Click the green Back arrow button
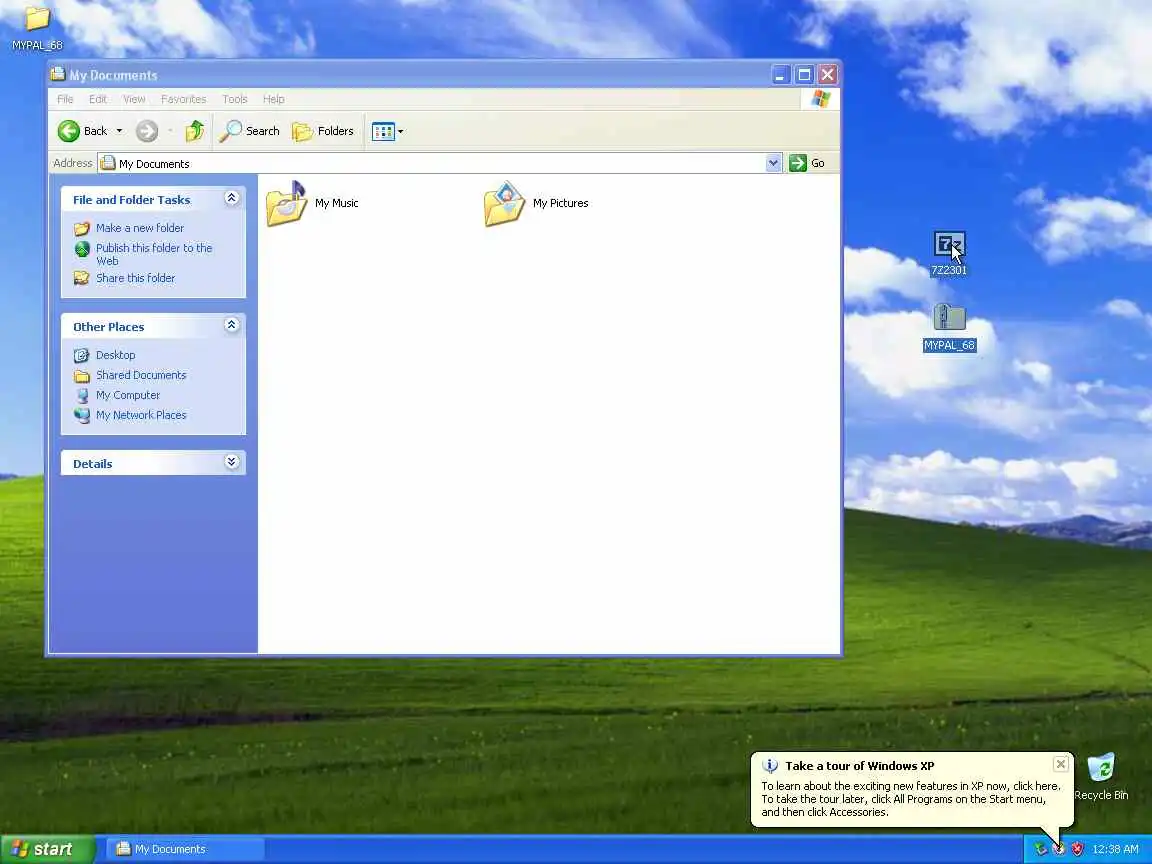The height and width of the screenshot is (864, 1152). 69,131
